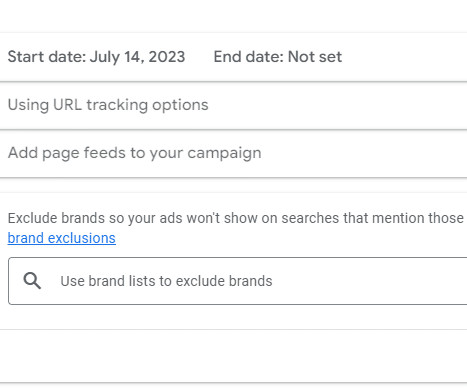Viewport: 467px width, 390px height.
Task: Click the blank header area above Start date row
Action: click(x=233, y=16)
